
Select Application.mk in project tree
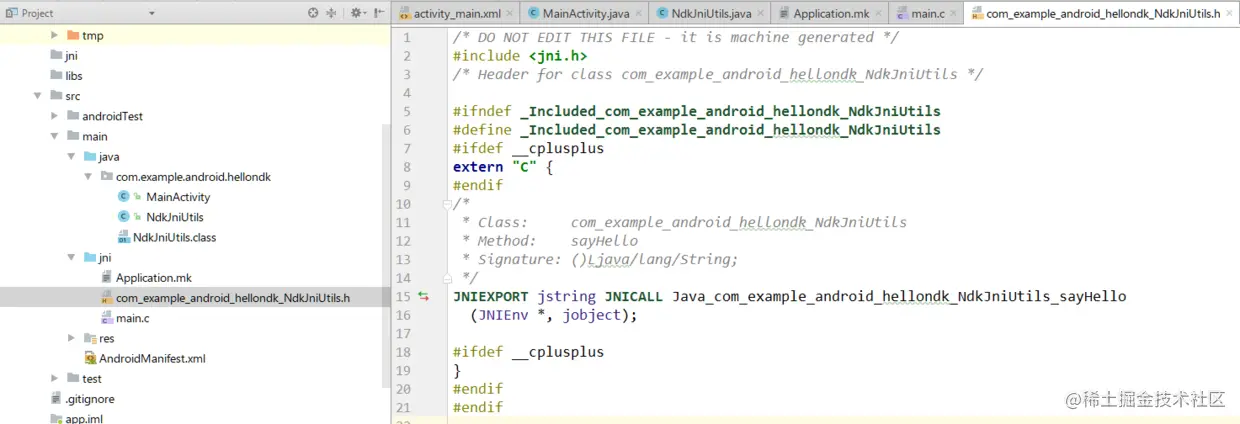click(x=153, y=277)
